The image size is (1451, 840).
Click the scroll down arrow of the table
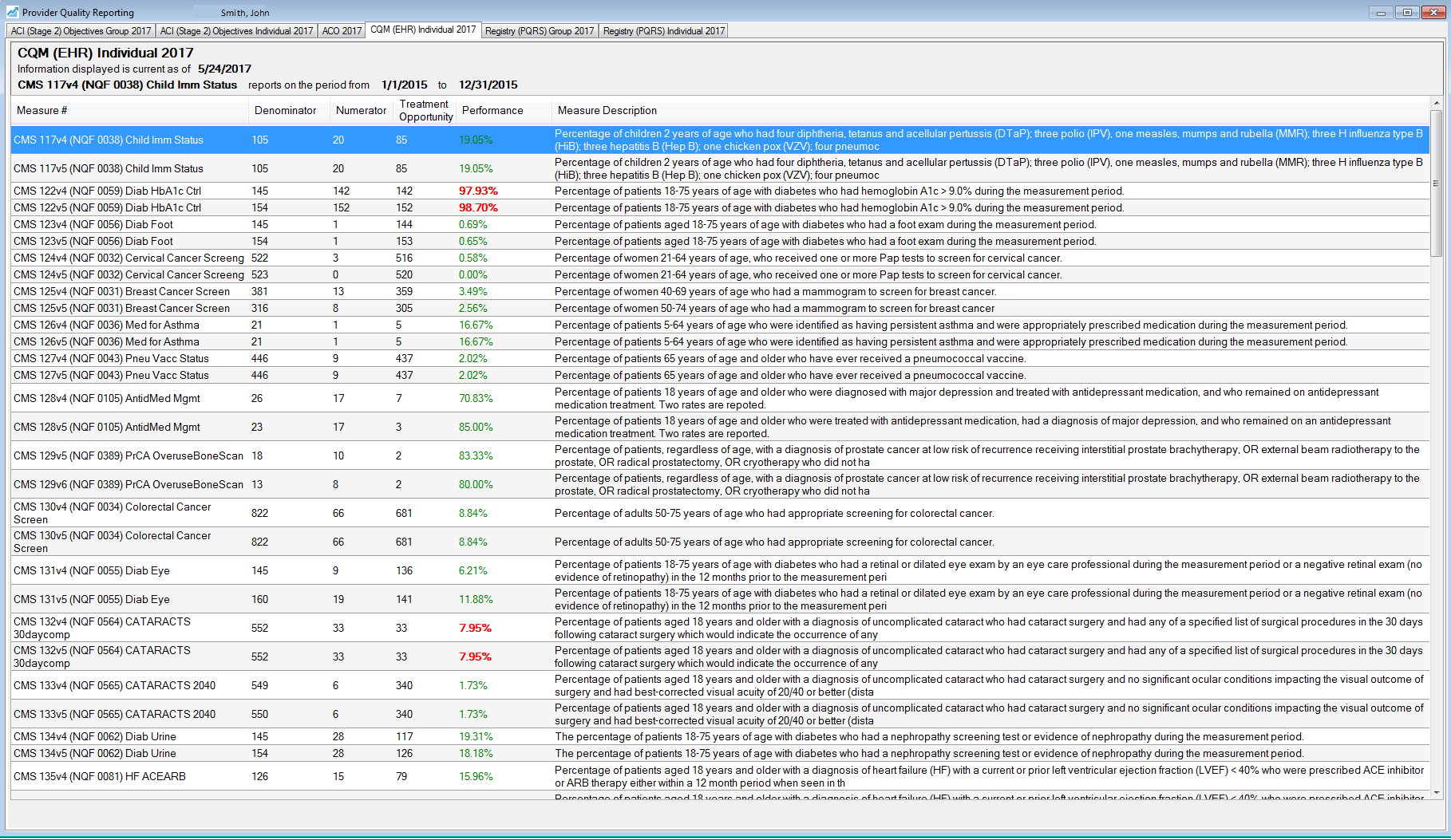[x=1436, y=792]
